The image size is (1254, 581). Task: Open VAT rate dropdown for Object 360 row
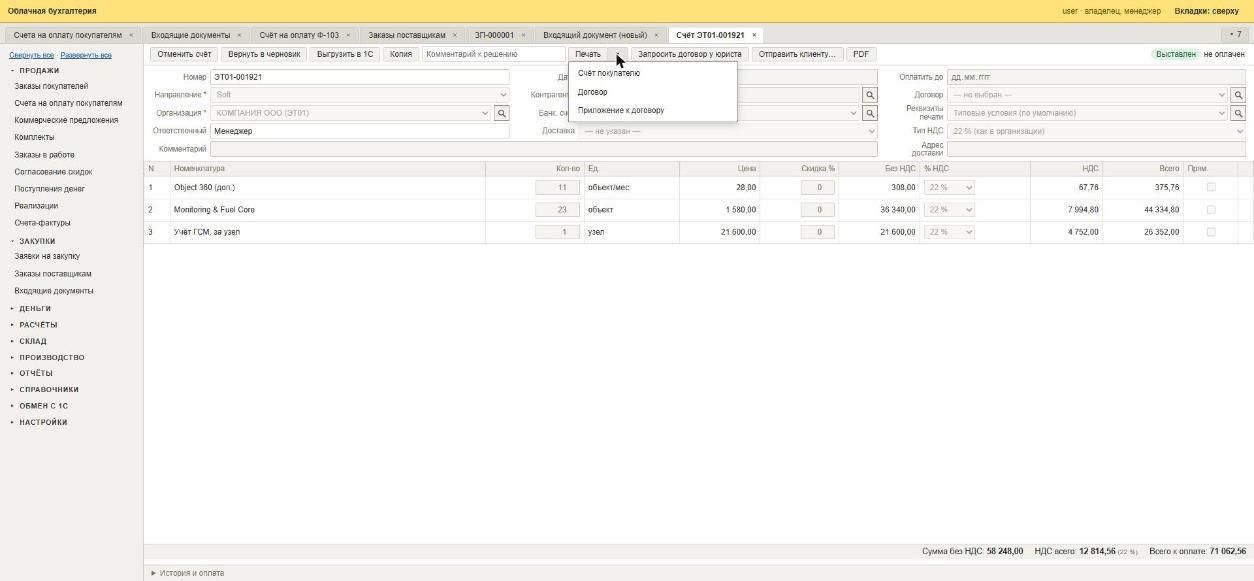tap(949, 187)
